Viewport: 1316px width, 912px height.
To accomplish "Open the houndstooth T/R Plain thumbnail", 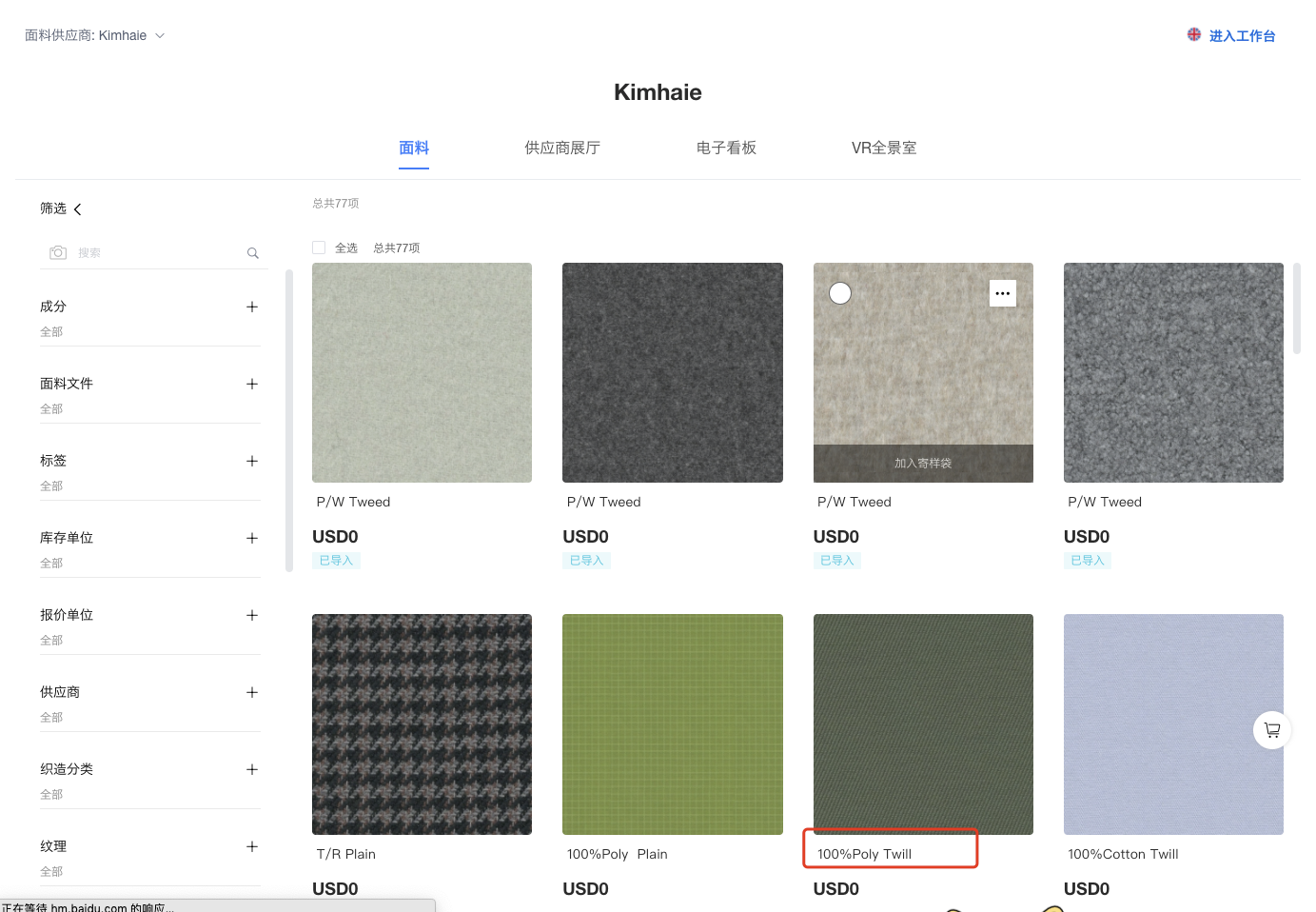I will pyautogui.click(x=422, y=724).
